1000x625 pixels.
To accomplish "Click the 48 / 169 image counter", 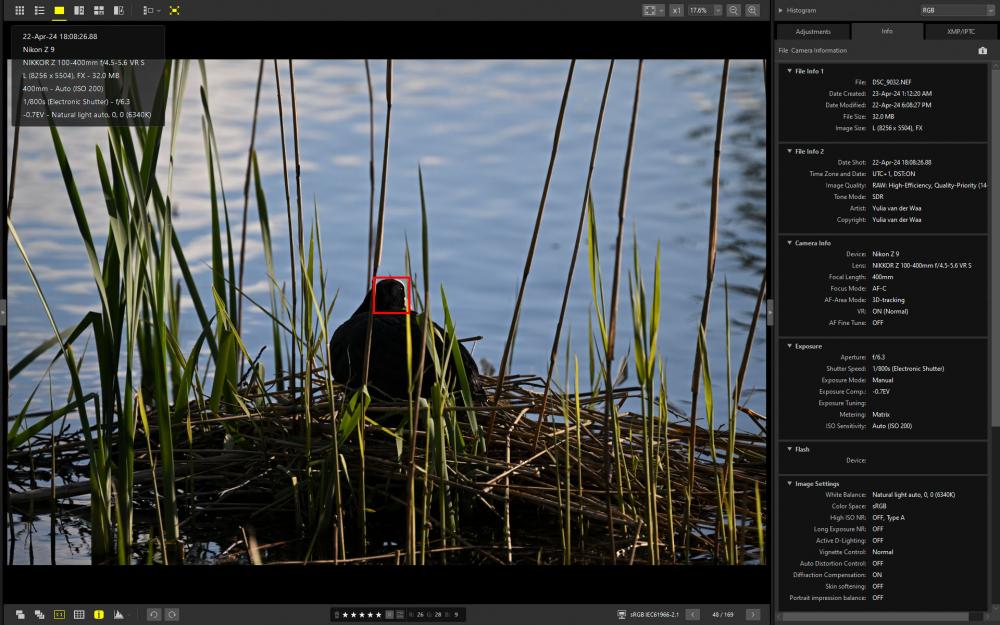I will pyautogui.click(x=723, y=614).
